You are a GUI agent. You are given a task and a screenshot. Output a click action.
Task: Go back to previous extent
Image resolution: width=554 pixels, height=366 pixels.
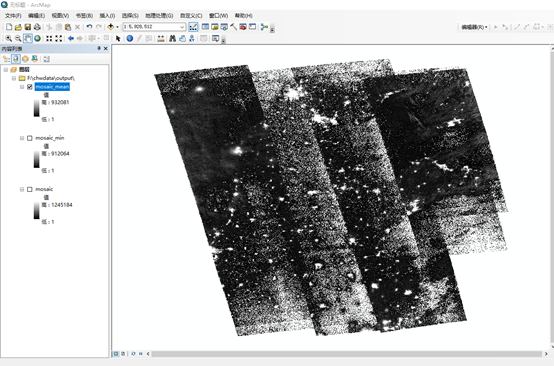coord(71,38)
